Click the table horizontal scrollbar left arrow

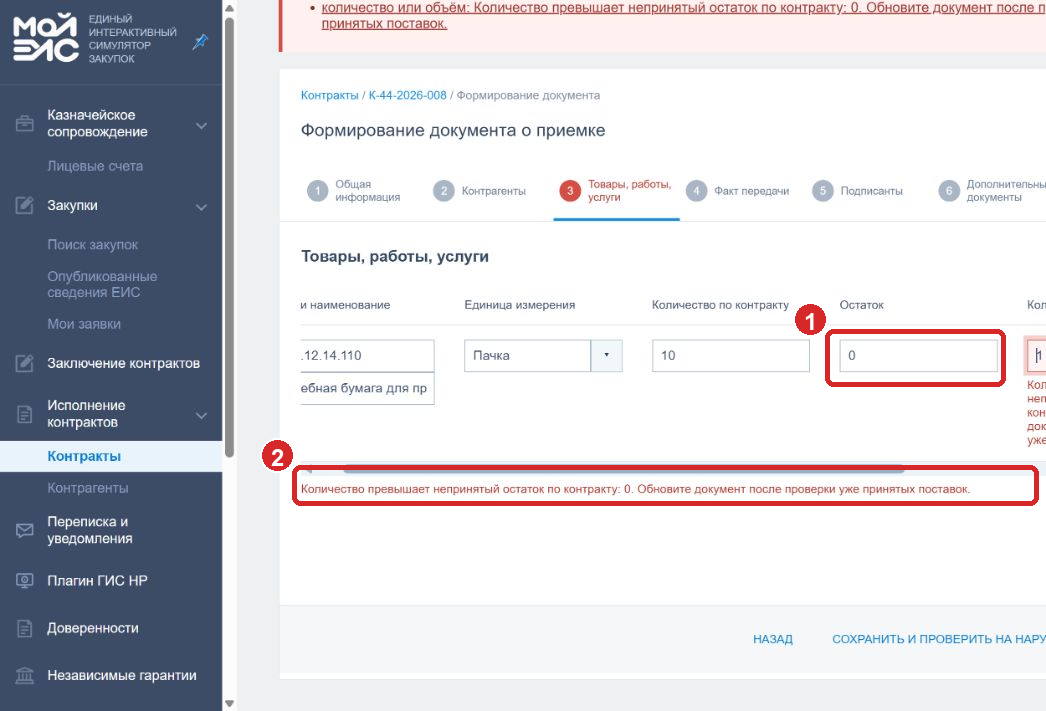click(308, 470)
